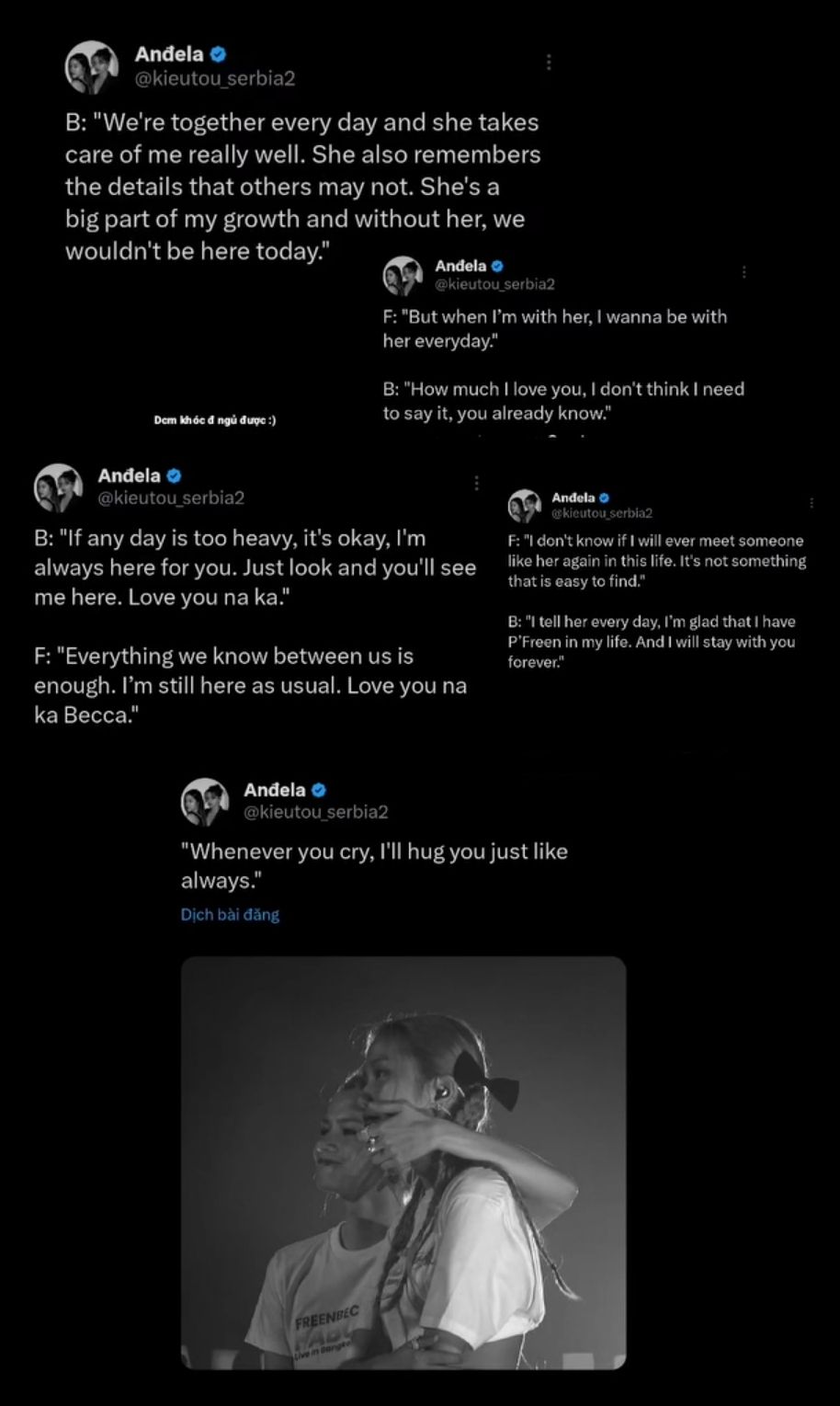Open three-dot menu on the 'We're together every day' tweet
840x1406 pixels.
[549, 62]
